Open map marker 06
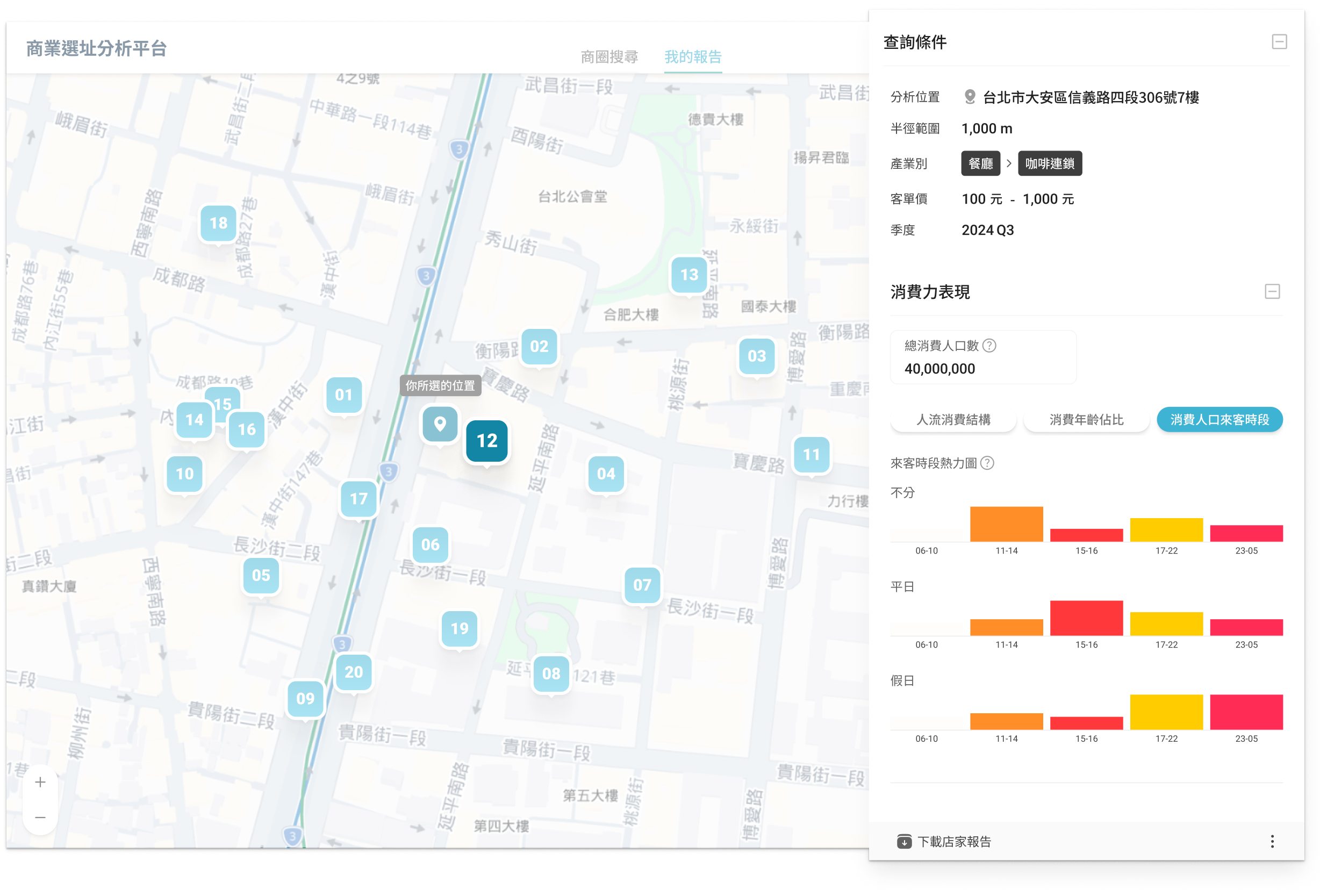The image size is (1327, 896). point(430,545)
